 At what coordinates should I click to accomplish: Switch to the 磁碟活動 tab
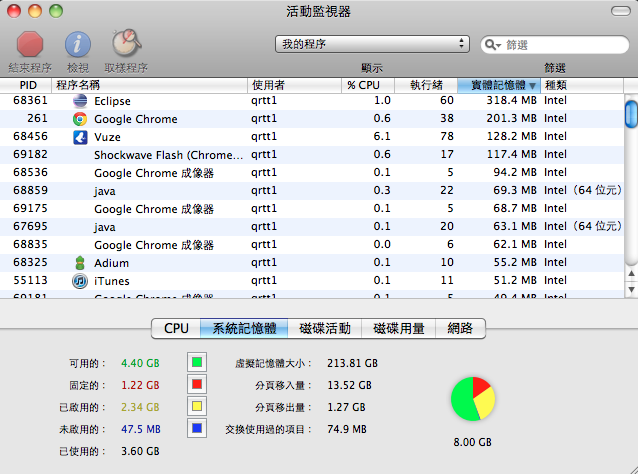[x=325, y=328]
